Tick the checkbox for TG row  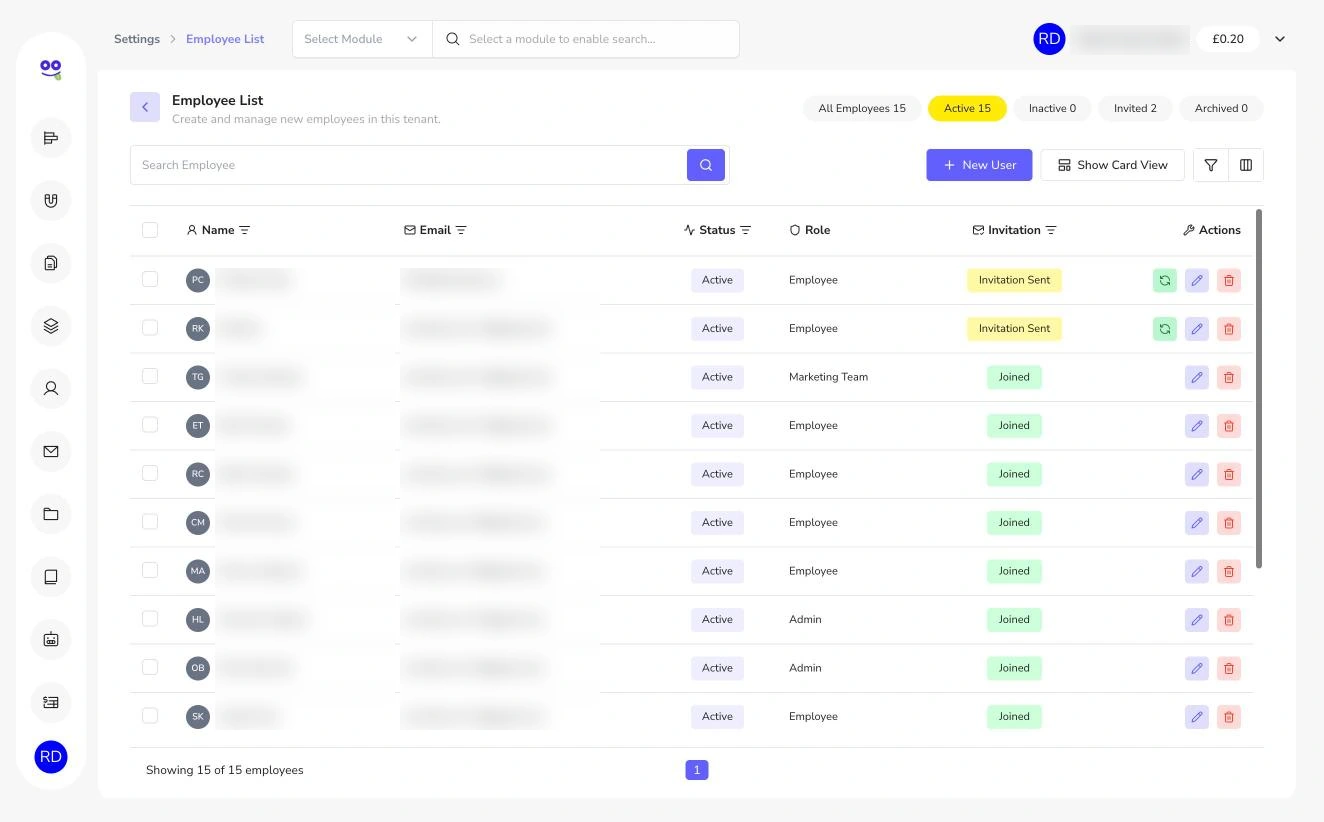pos(150,376)
